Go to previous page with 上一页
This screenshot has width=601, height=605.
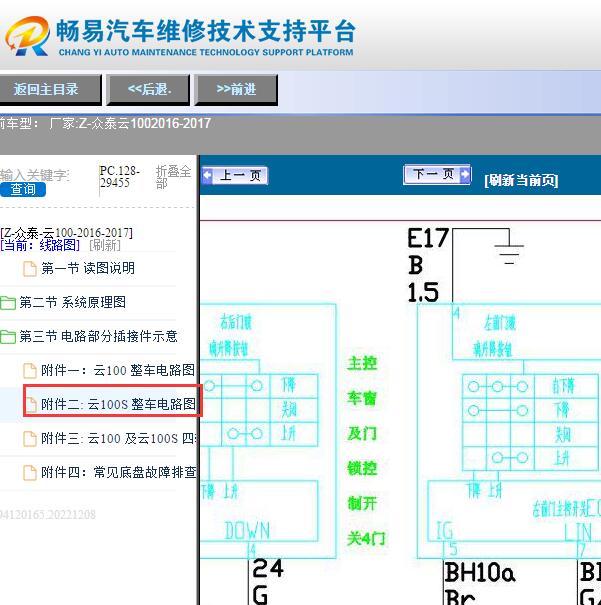[235, 176]
